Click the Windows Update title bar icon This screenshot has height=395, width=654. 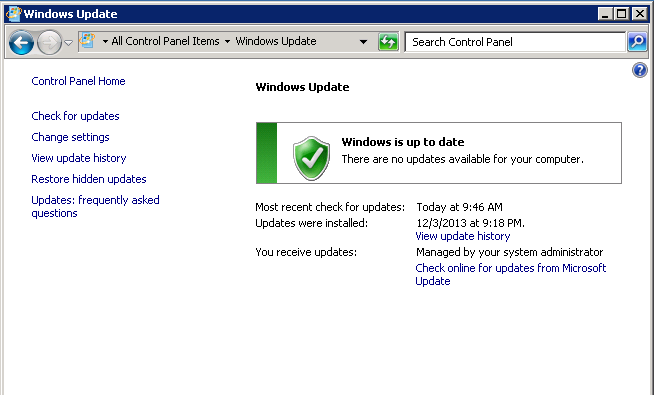coord(13,14)
